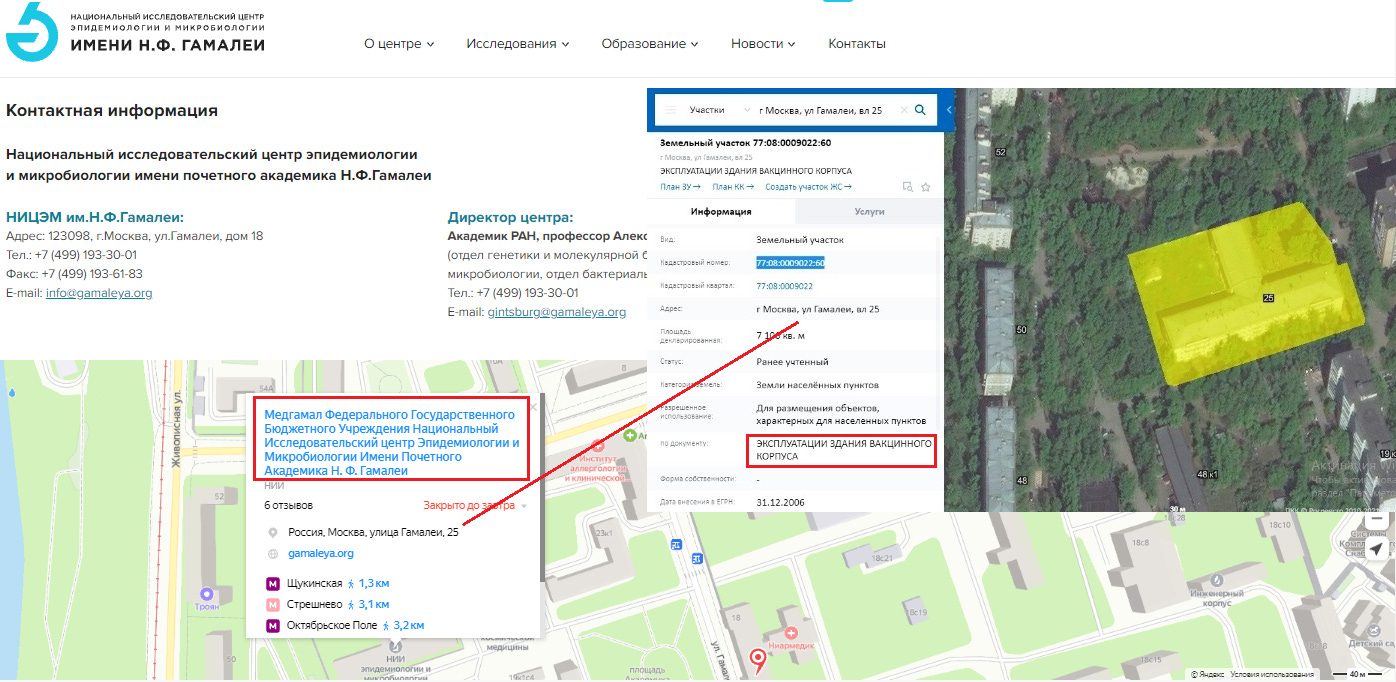The image size is (1396, 682).
Task: Click the gintsburg@gamaleya.org email link
Action: [557, 312]
